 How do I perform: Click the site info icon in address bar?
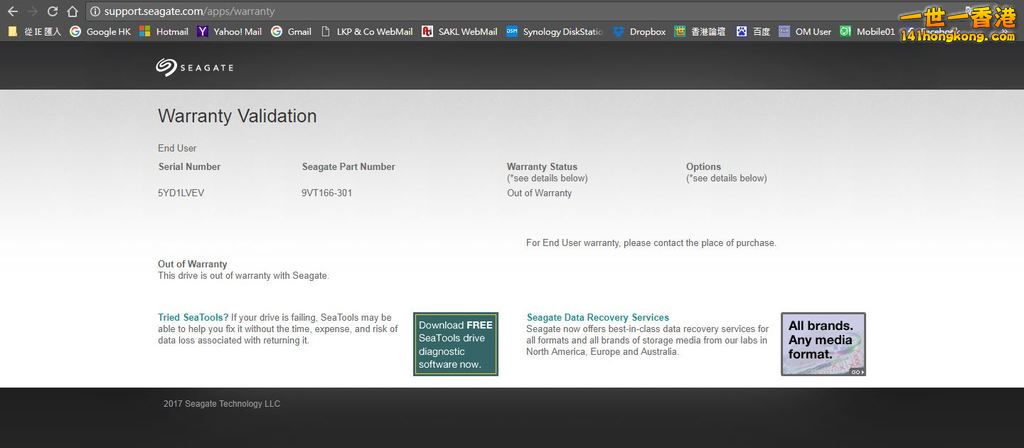coord(95,11)
